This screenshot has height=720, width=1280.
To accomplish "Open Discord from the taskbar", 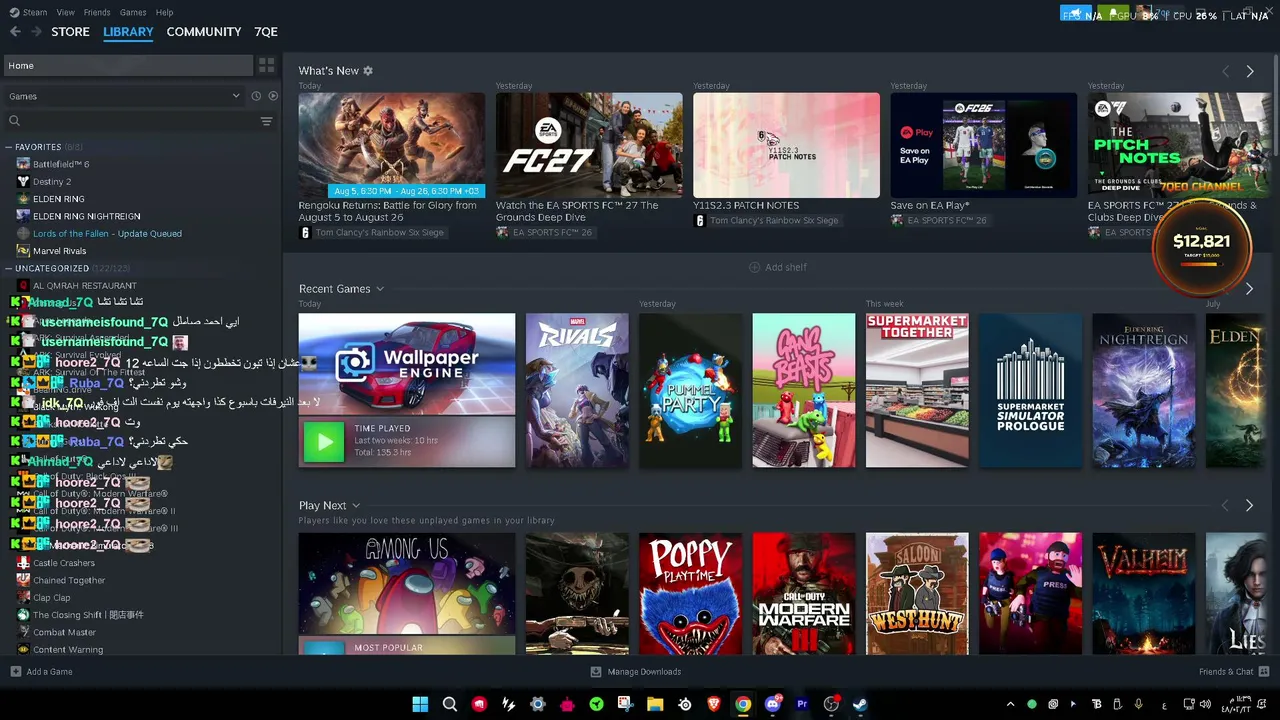I will (x=772, y=704).
